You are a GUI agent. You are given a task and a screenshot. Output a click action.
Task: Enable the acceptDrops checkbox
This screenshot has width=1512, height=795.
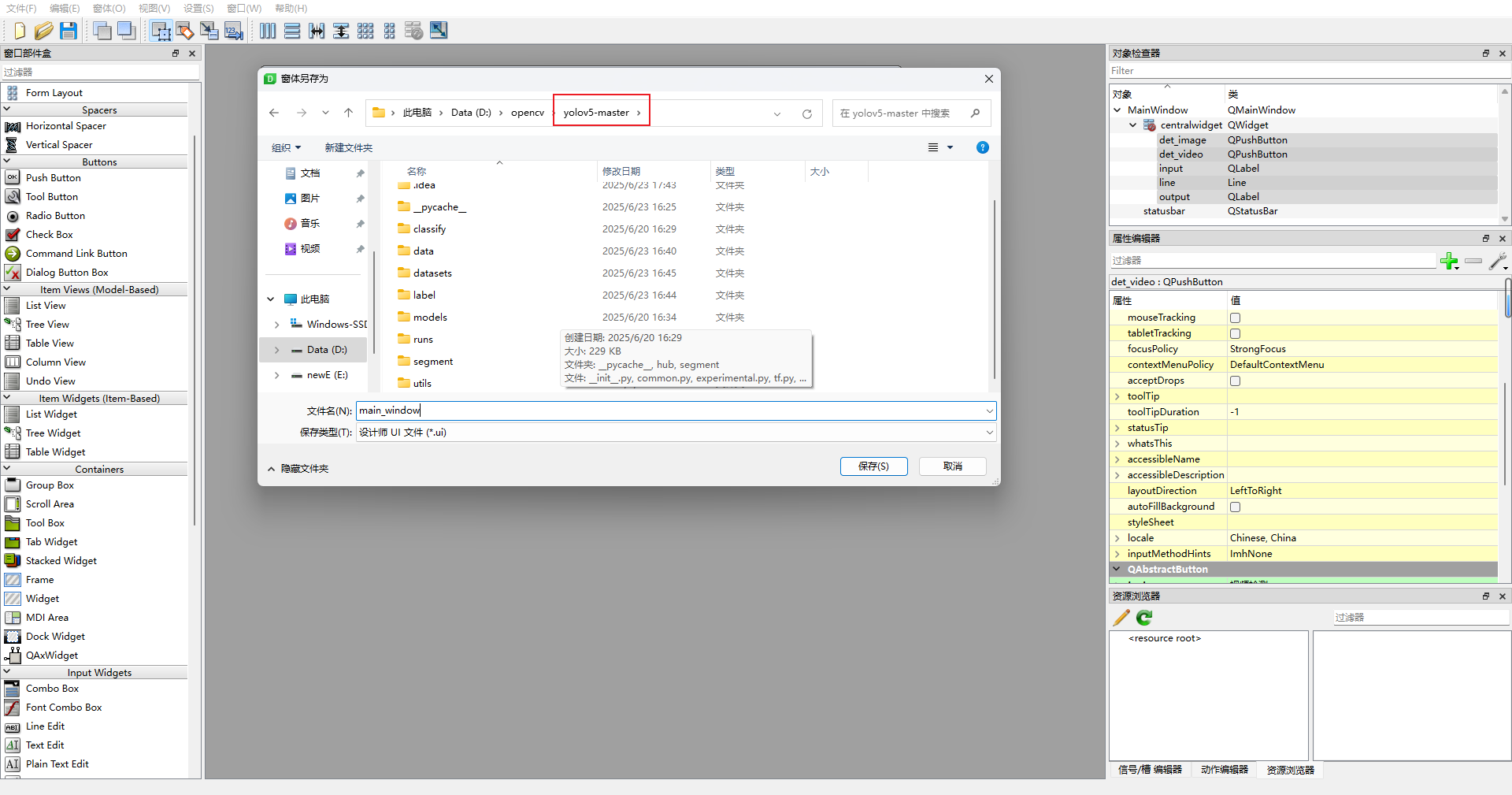click(x=1235, y=381)
